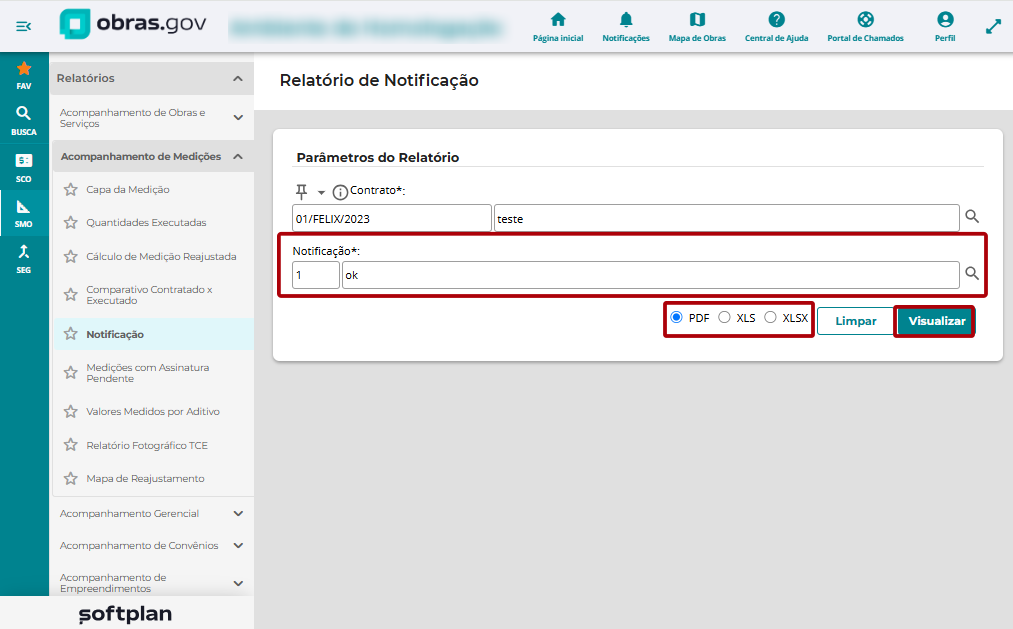Star Relatório Fotográfico TCE report

(x=70, y=445)
